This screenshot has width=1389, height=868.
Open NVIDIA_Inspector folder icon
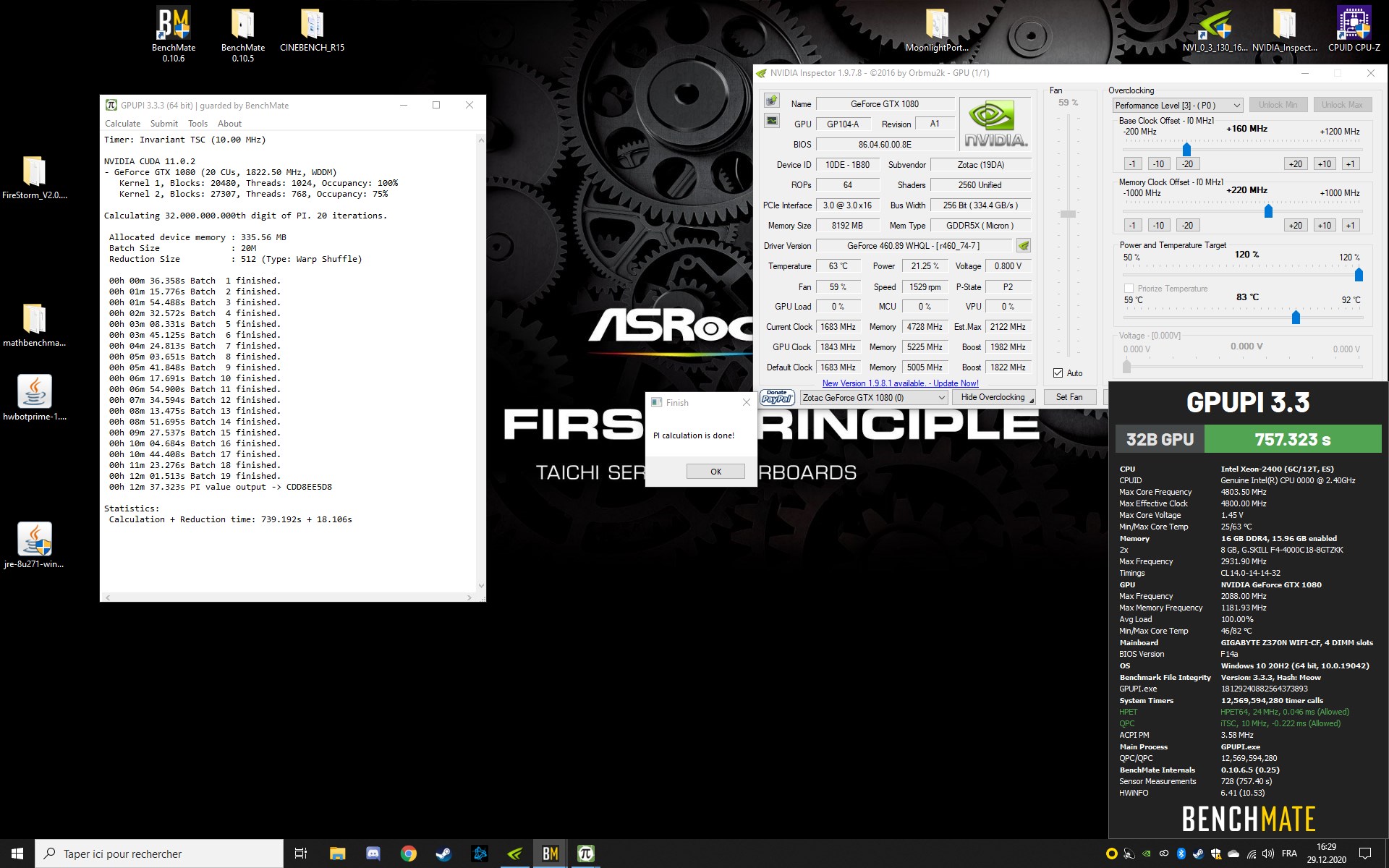pos(1285,30)
